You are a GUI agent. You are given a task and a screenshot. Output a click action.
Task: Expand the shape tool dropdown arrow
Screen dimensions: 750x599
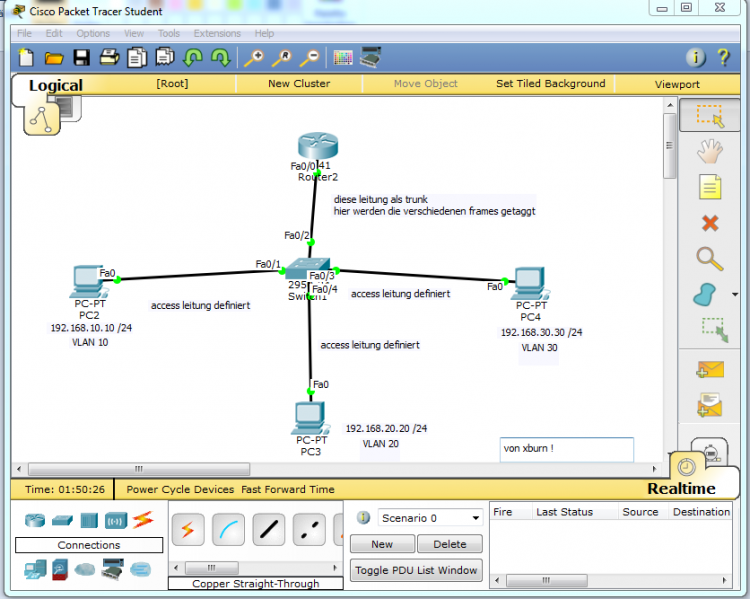[735, 294]
